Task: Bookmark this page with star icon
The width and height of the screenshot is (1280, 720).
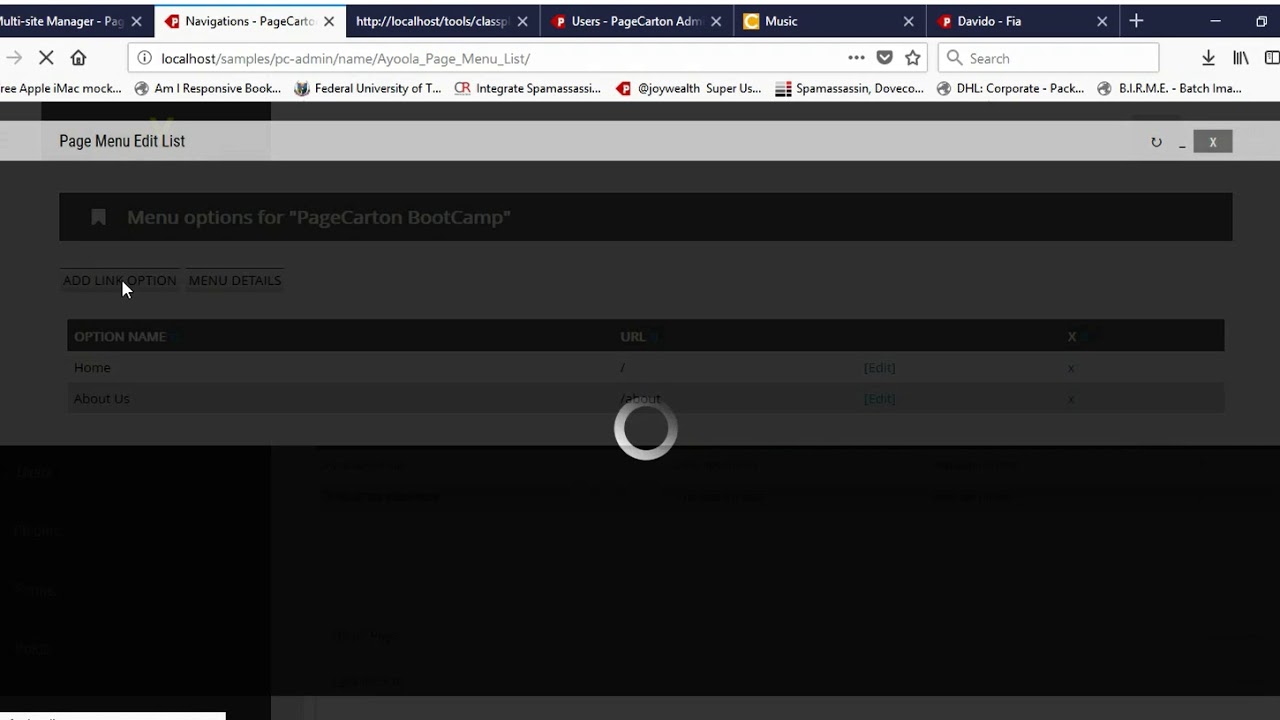Action: pyautogui.click(x=912, y=58)
